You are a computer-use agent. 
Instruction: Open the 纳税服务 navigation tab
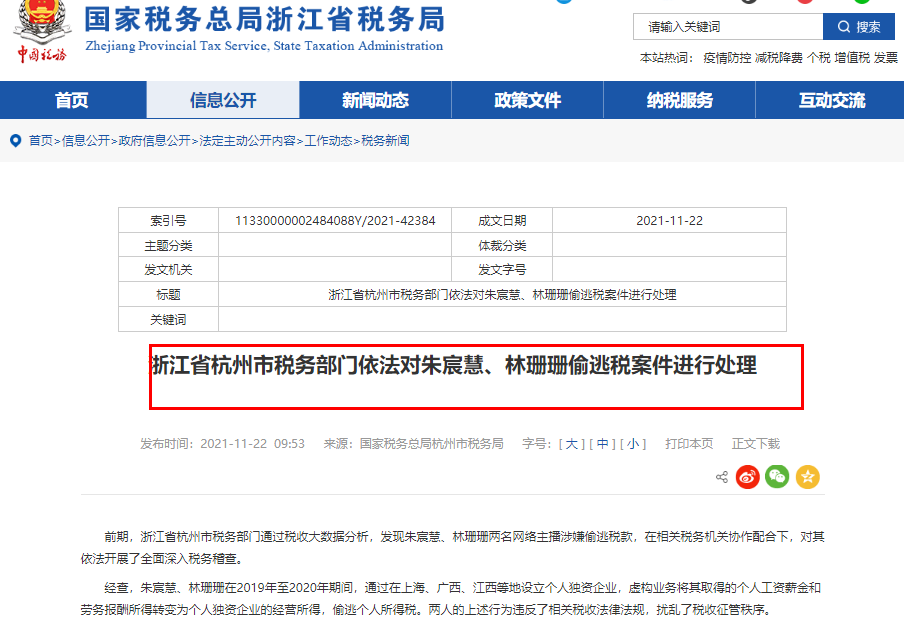pyautogui.click(x=680, y=100)
